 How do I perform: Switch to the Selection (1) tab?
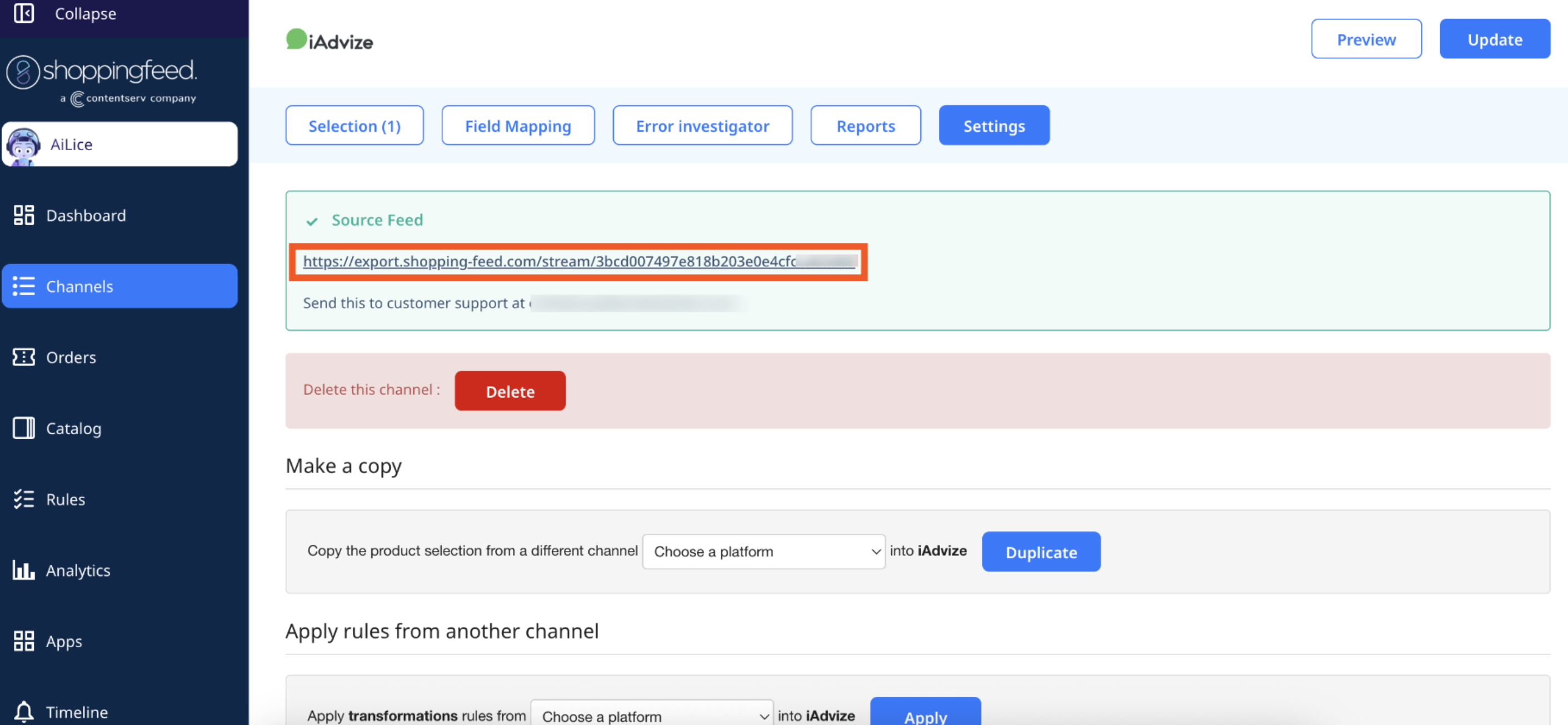pos(354,126)
